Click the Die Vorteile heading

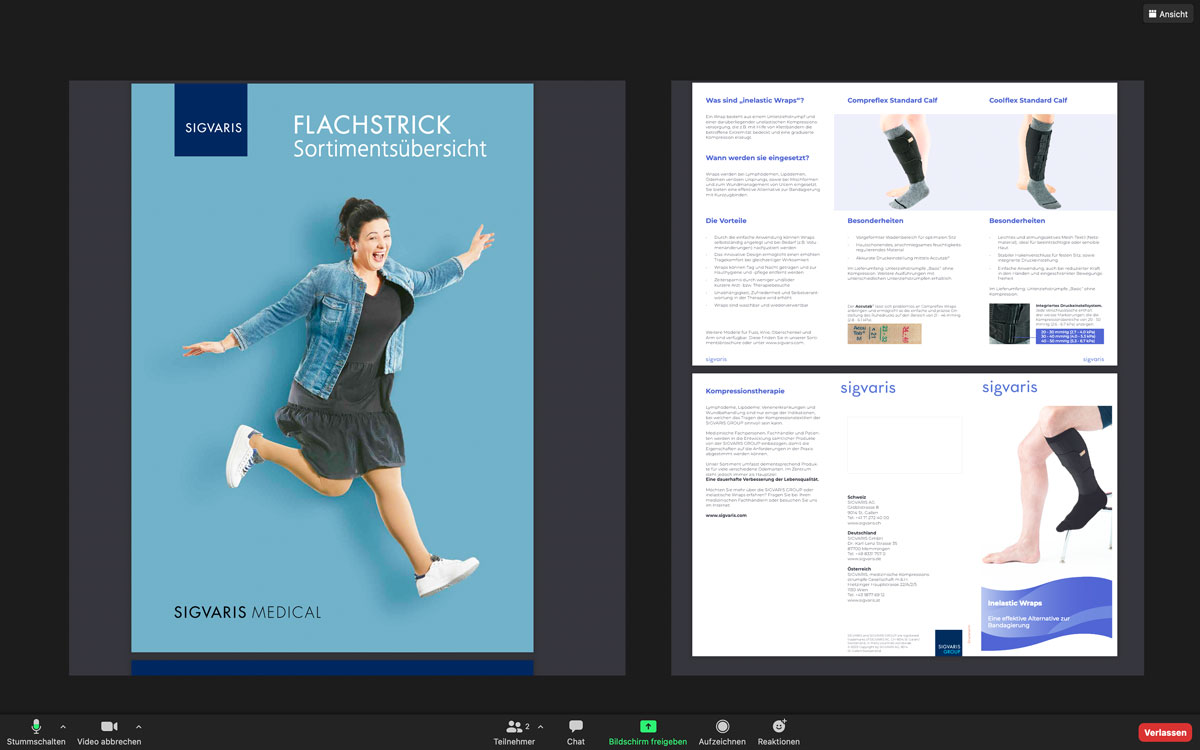tap(726, 220)
